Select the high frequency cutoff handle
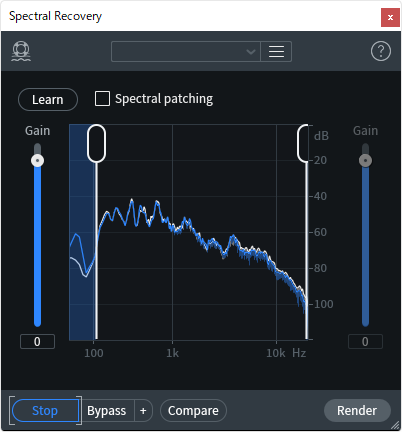This screenshot has width=402, height=432. click(303, 144)
